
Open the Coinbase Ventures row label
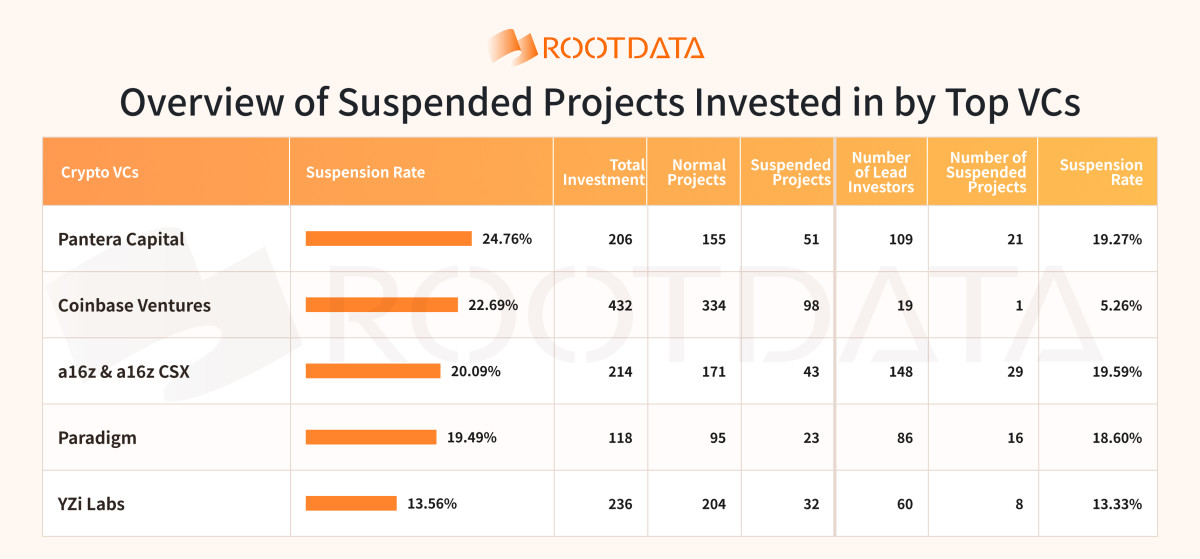[x=134, y=305]
